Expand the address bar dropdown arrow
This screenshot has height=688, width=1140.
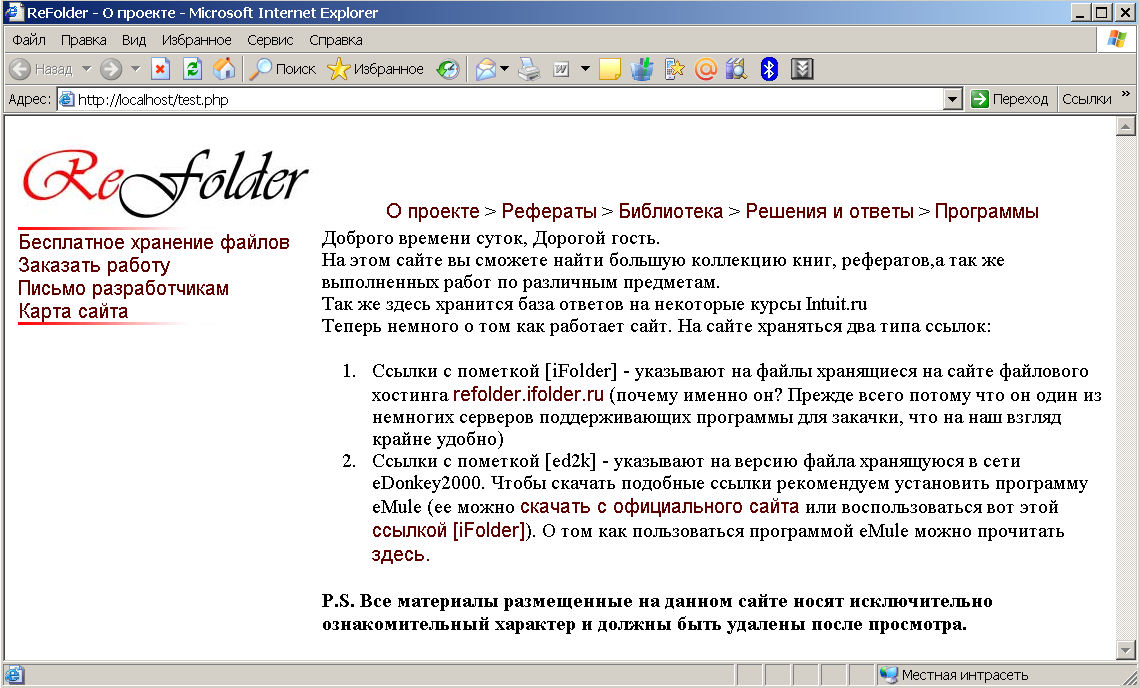click(x=952, y=100)
